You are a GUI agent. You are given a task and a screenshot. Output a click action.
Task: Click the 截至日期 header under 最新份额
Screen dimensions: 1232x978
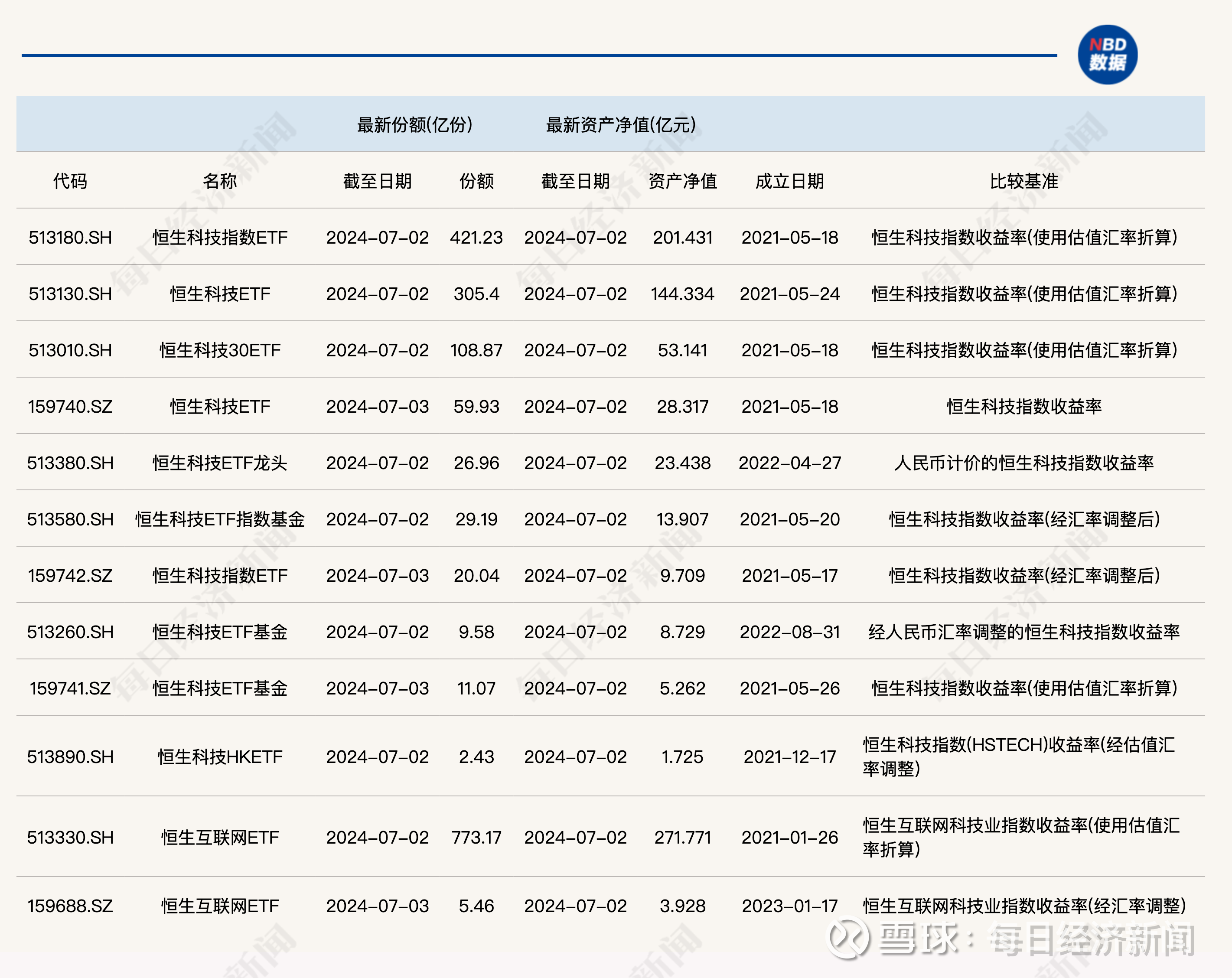point(378,181)
